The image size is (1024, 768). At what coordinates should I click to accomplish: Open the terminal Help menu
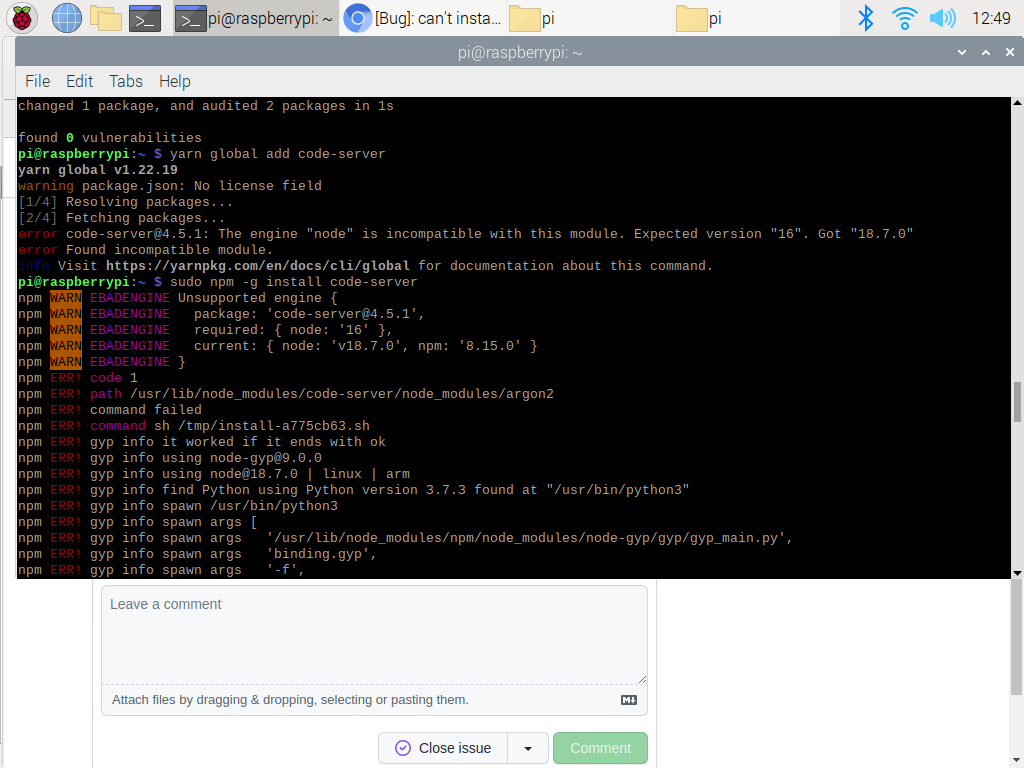point(174,81)
